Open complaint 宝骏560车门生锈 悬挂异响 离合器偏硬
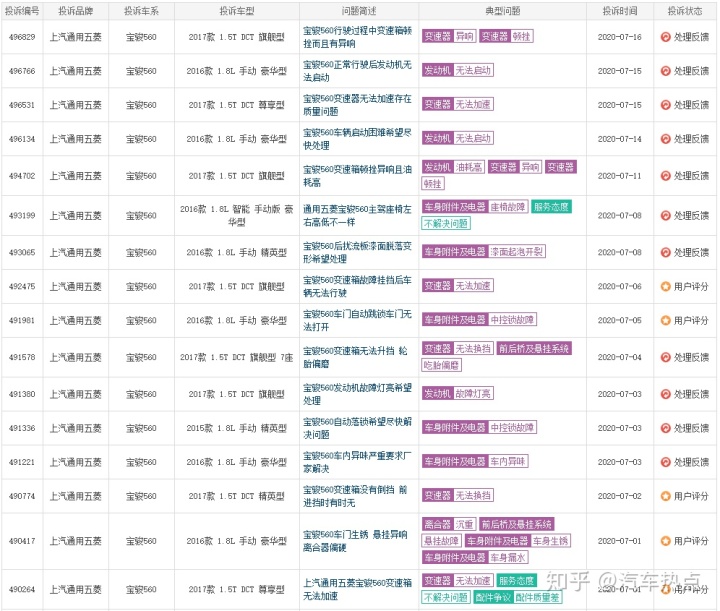The height and width of the screenshot is (611, 720). (355, 541)
